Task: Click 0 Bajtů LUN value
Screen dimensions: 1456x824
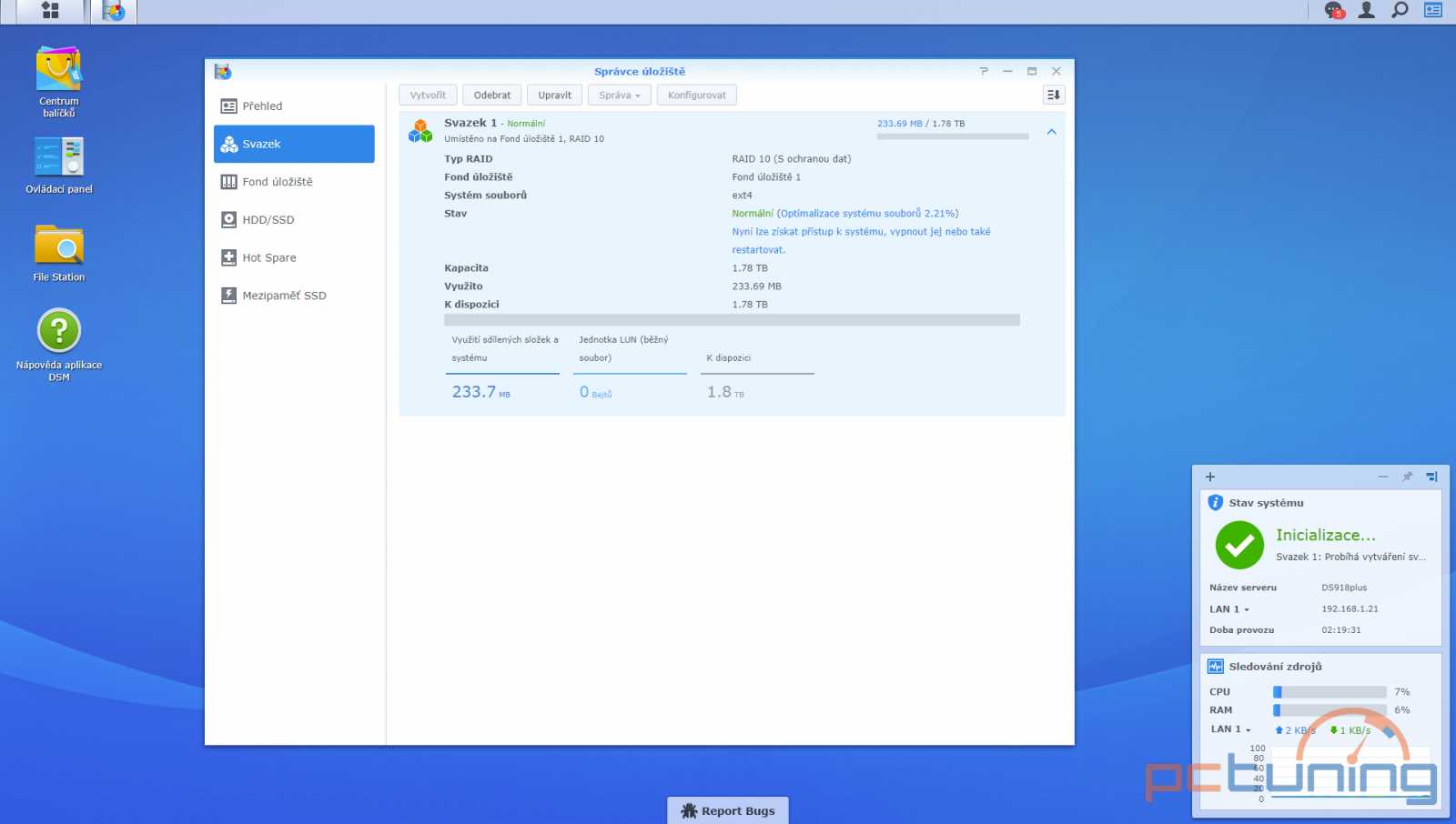Action: tap(596, 392)
